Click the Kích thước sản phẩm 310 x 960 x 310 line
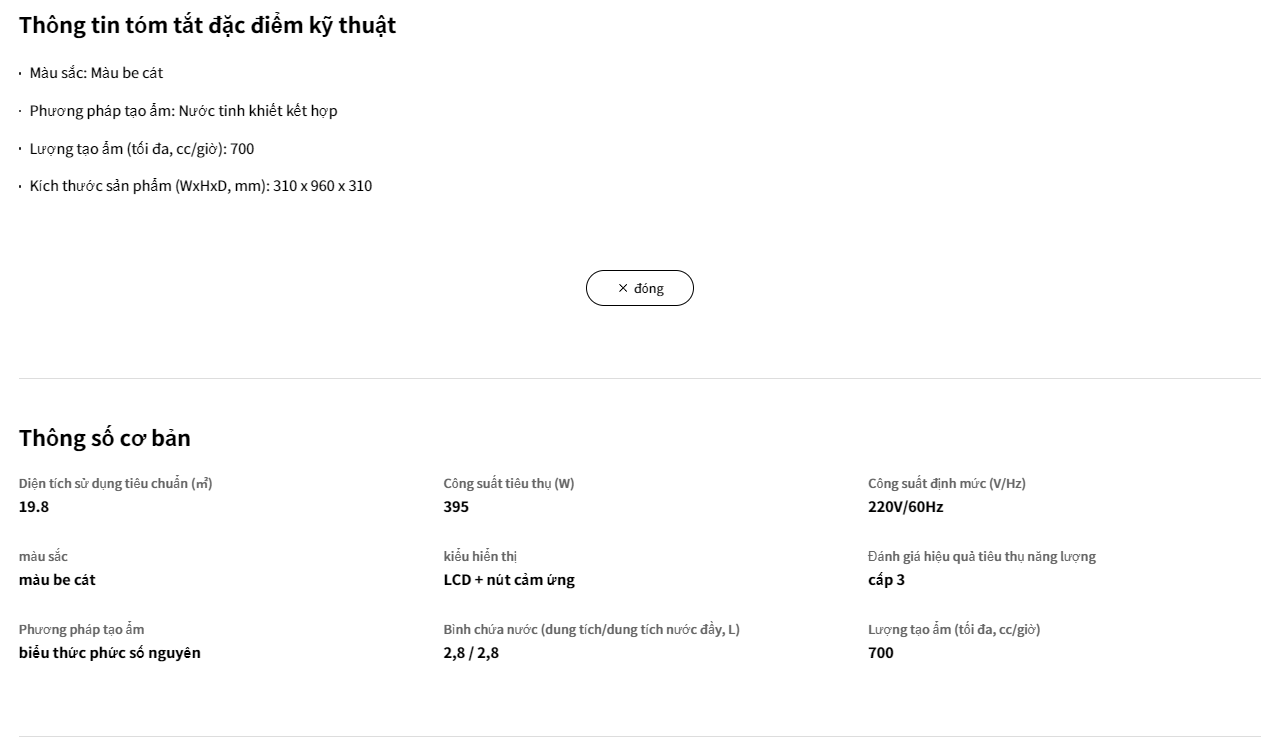This screenshot has width=1274, height=747. point(200,186)
